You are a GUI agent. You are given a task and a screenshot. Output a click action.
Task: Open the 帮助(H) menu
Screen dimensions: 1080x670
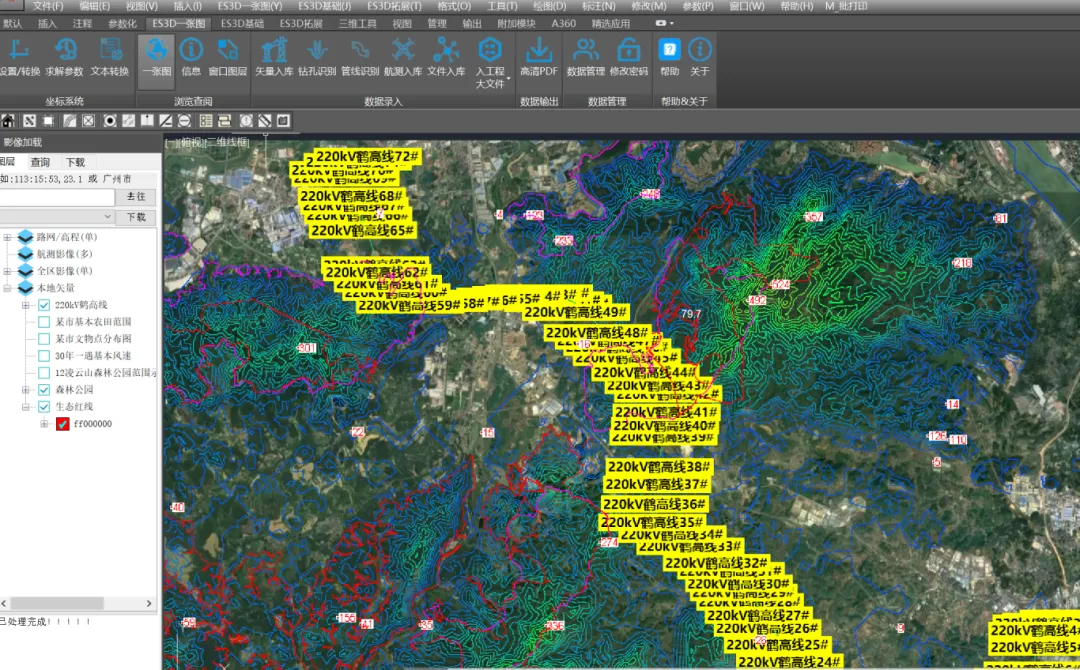[x=797, y=6]
